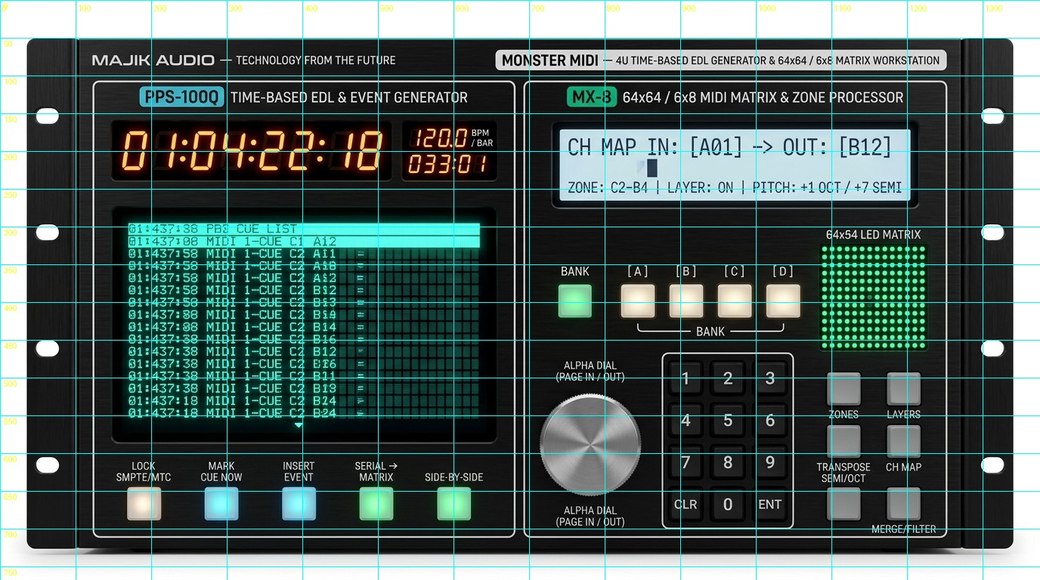Click the gray LAYERS button
This screenshot has width=1040, height=580.
(903, 390)
